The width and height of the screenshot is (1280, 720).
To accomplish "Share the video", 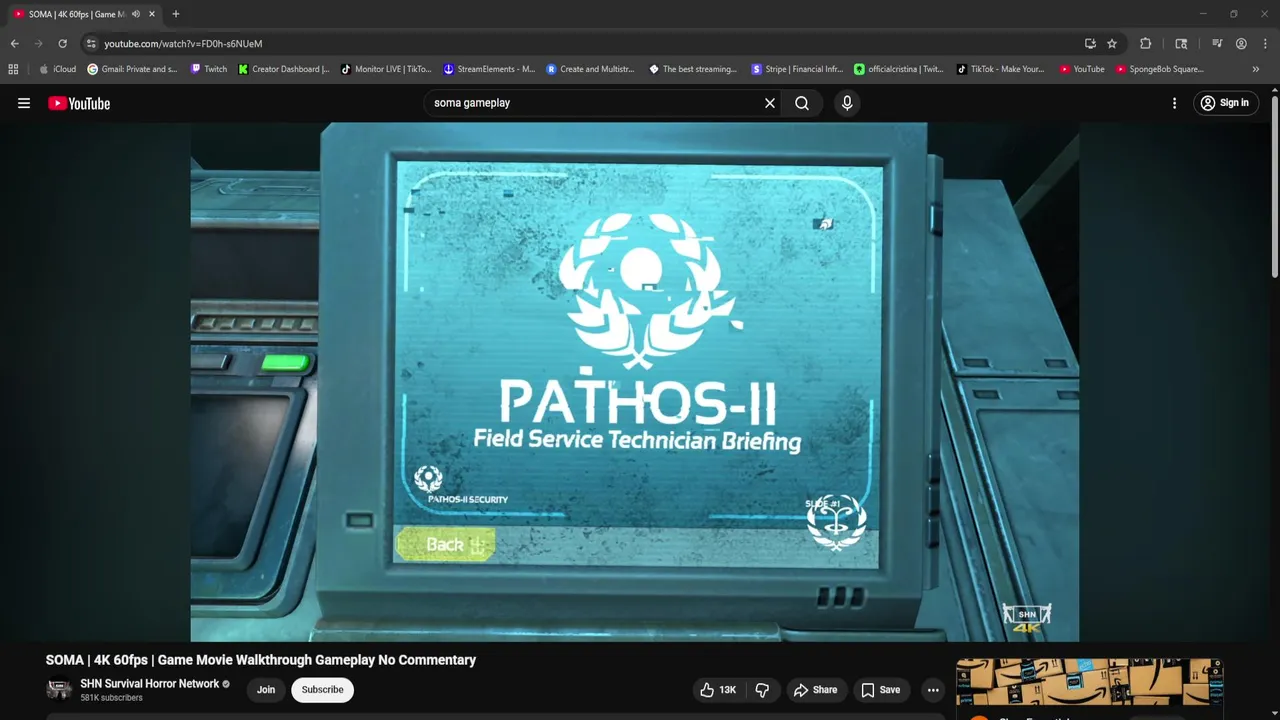I will [815, 690].
